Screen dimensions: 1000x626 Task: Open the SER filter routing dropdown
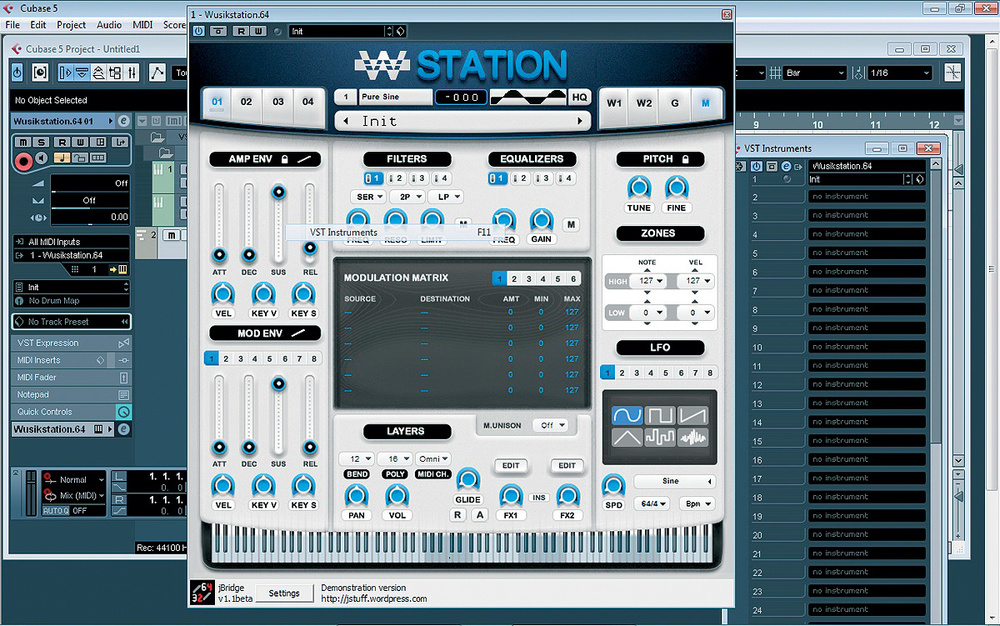369,197
